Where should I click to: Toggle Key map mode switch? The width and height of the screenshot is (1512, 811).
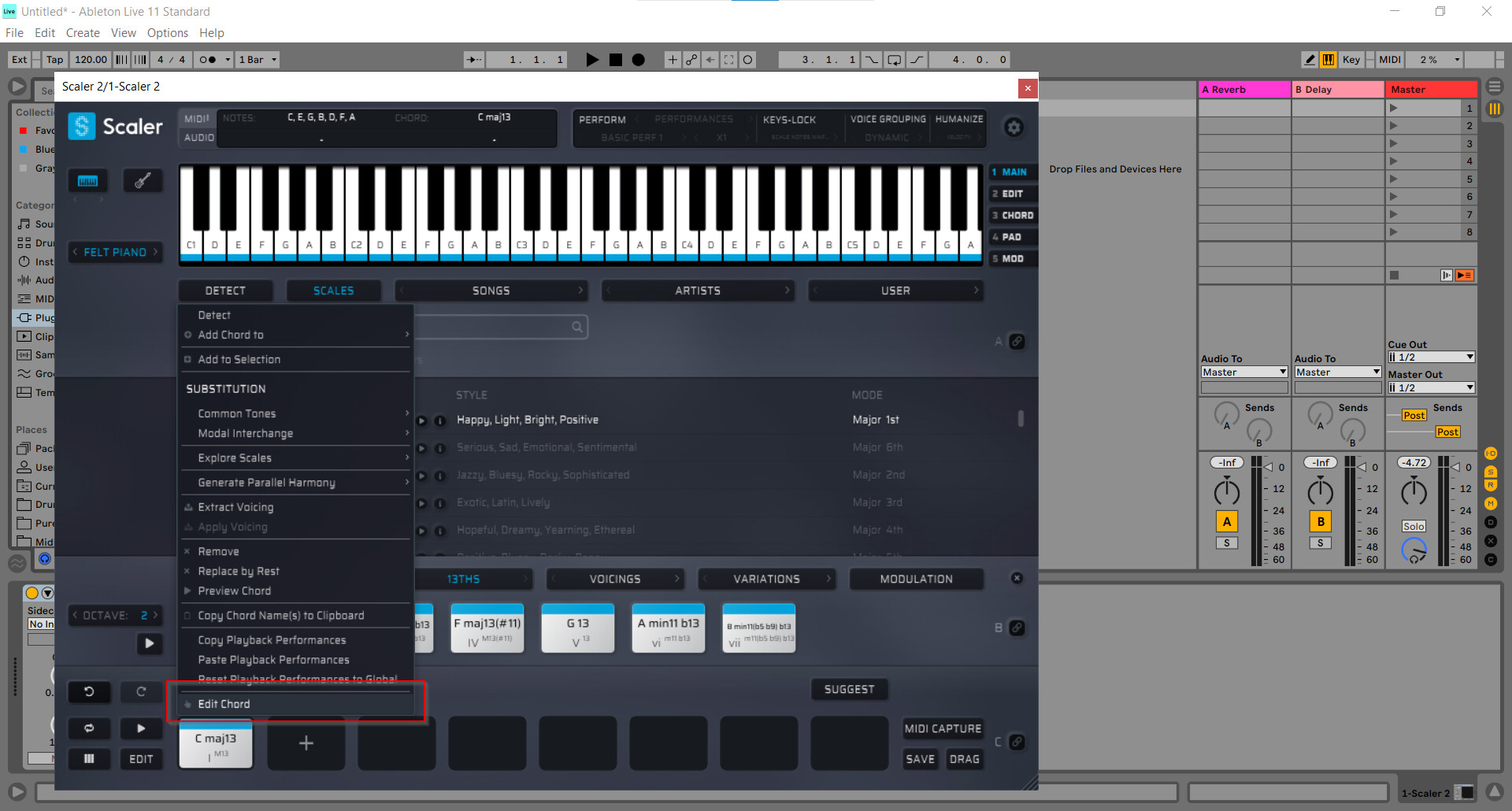point(1351,59)
